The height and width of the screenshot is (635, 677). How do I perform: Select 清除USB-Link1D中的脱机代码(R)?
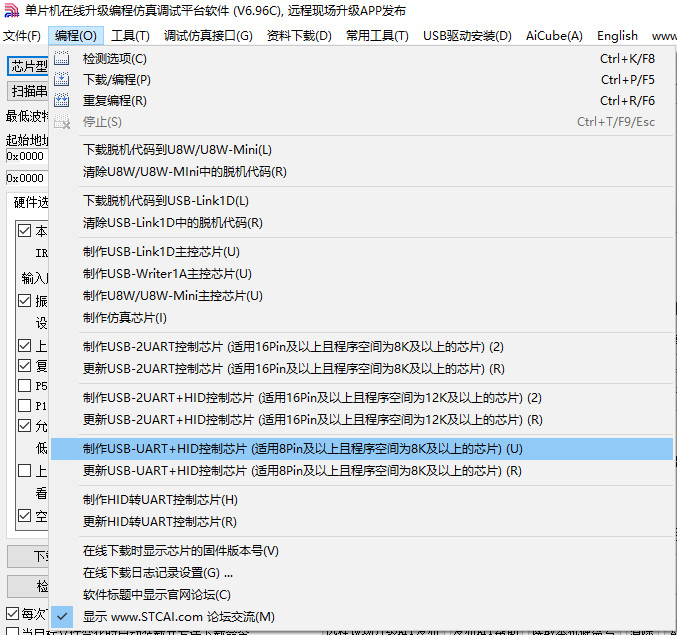point(362,223)
